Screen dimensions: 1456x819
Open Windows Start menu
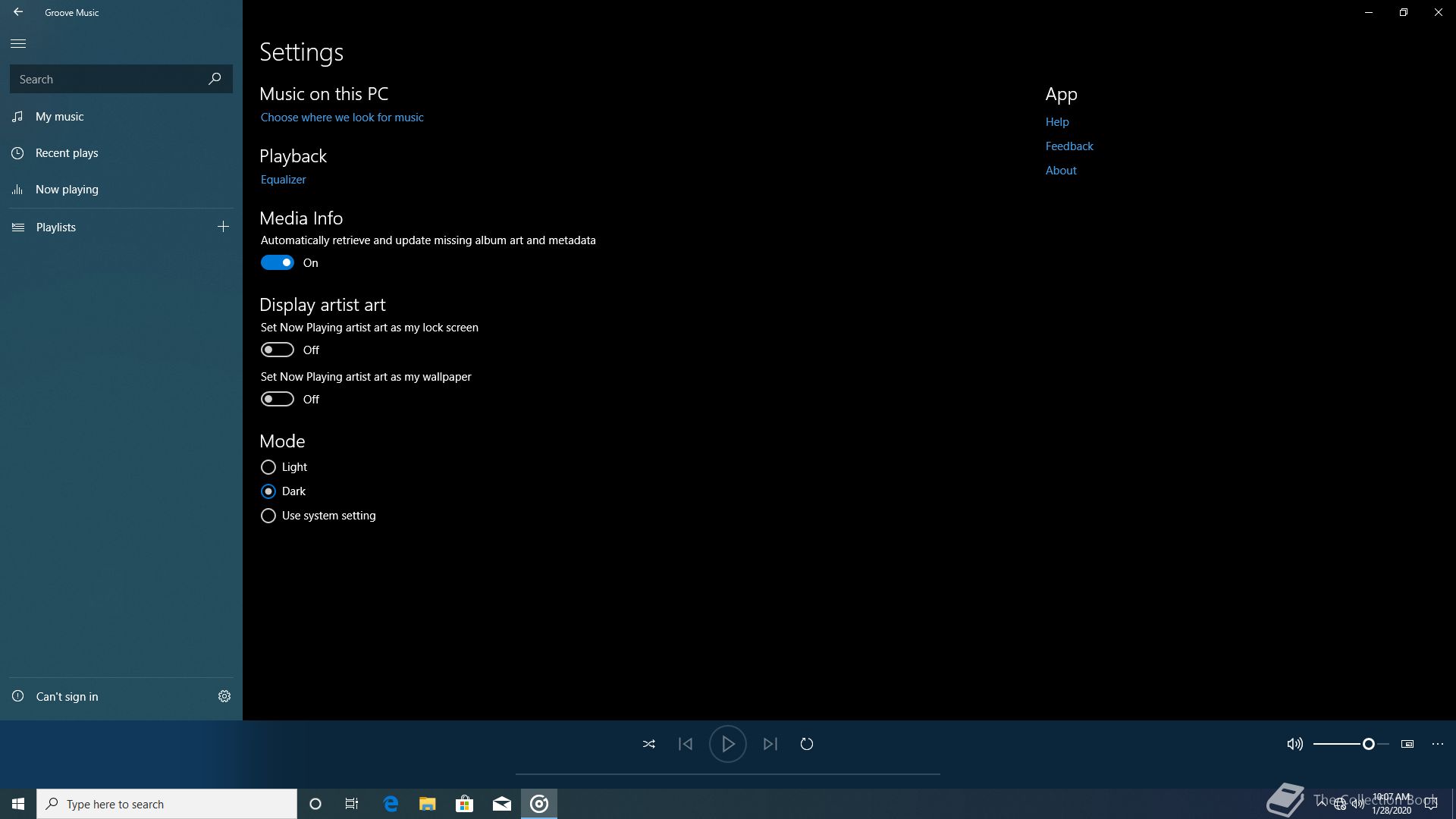click(x=18, y=804)
